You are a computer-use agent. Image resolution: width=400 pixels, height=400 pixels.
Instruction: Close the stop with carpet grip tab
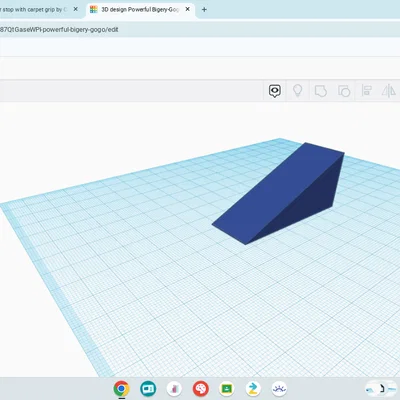tap(76, 9)
